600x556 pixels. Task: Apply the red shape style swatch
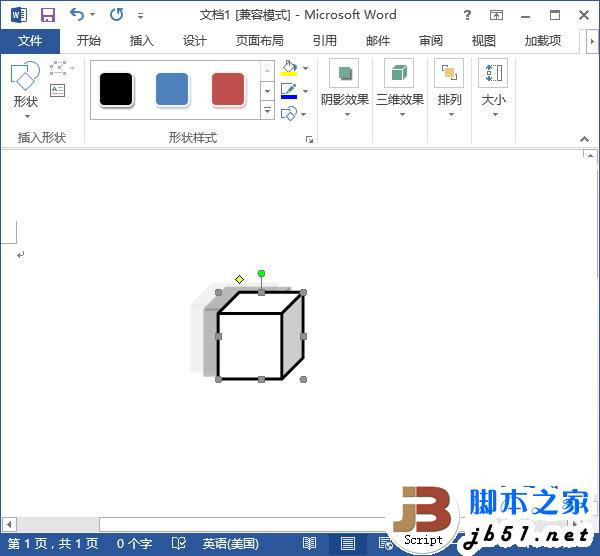click(x=228, y=90)
